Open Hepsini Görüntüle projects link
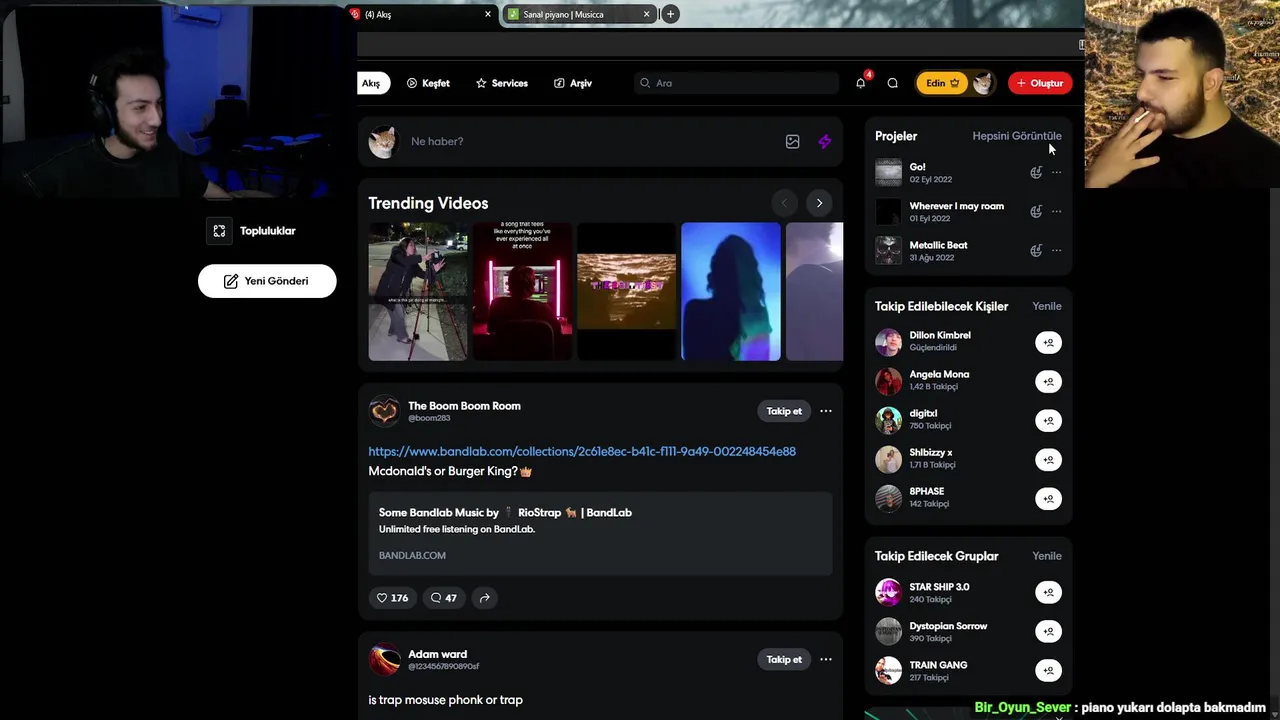The height and width of the screenshot is (720, 1280). (x=1017, y=136)
